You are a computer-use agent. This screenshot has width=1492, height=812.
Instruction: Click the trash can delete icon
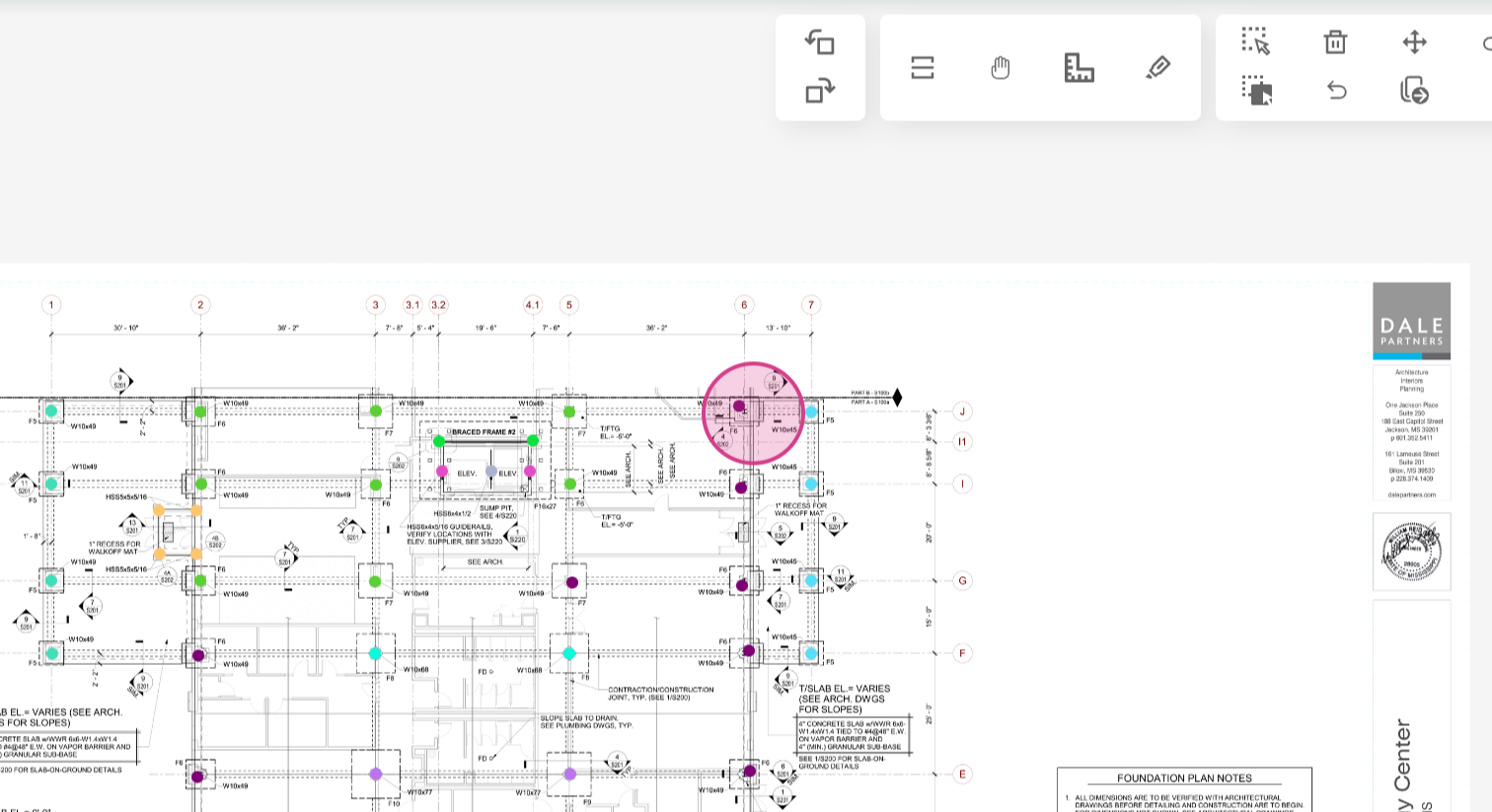coord(1335,41)
